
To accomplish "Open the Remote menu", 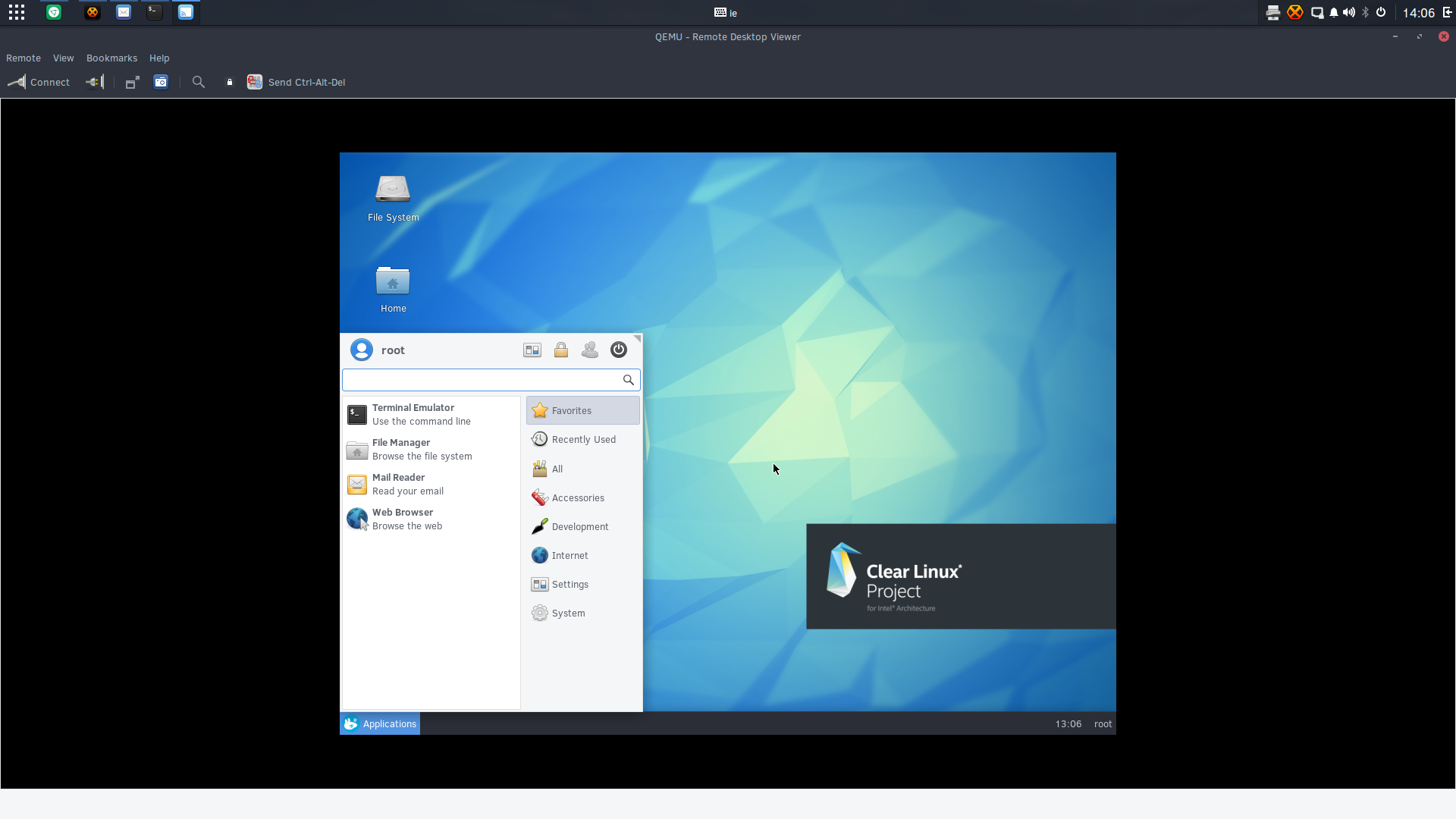I will pos(24,58).
